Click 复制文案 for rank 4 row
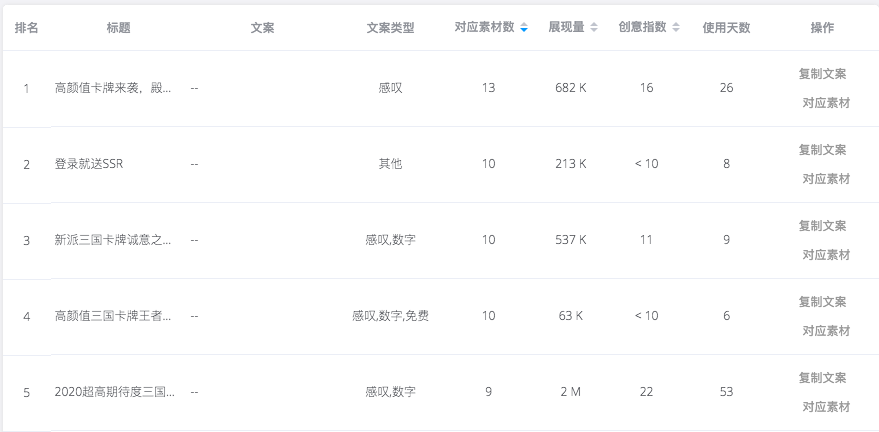This screenshot has width=879, height=432. (822, 302)
